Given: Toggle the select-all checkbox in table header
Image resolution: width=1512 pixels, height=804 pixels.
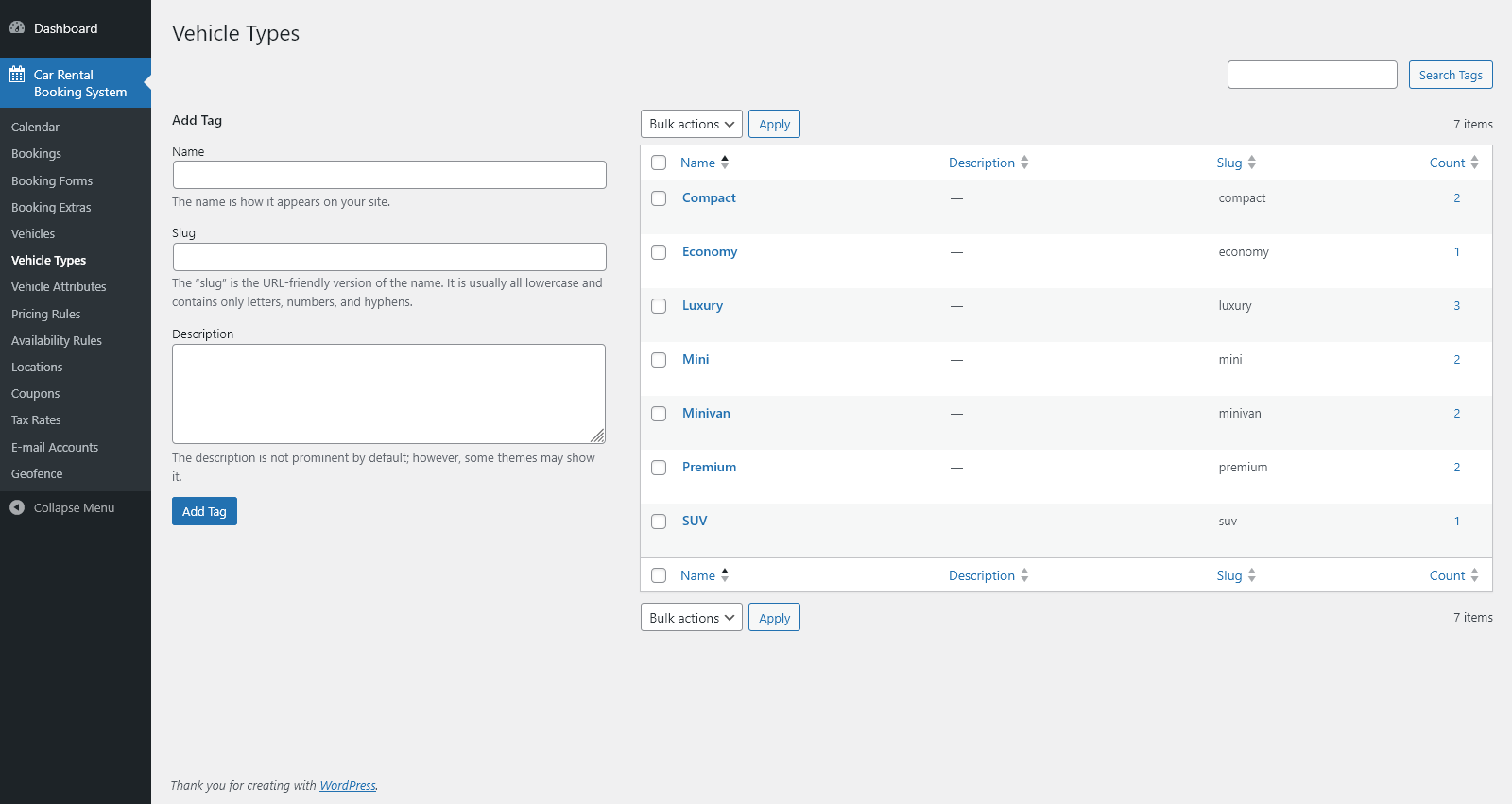Looking at the screenshot, I should tap(659, 163).
